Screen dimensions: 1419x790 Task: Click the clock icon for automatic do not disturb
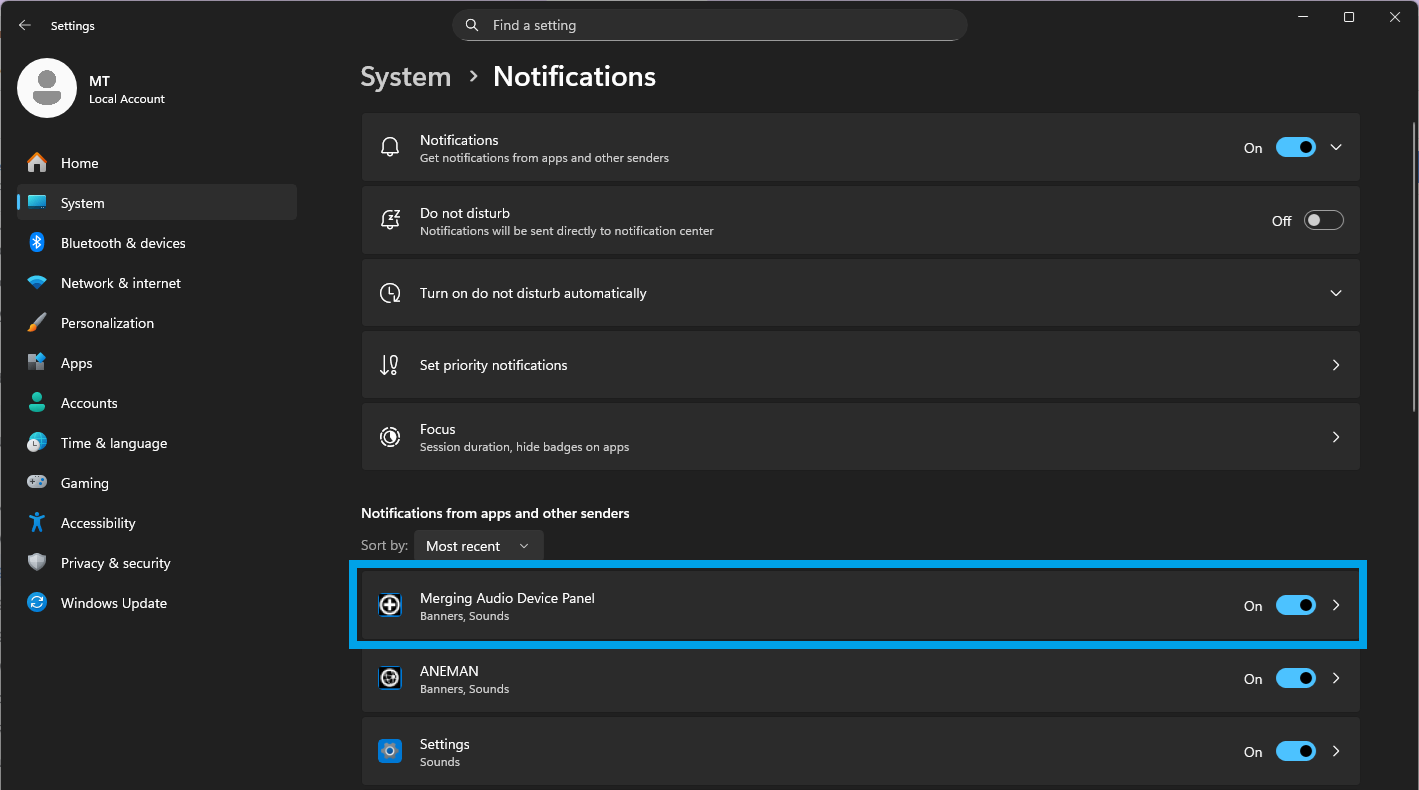click(x=390, y=293)
